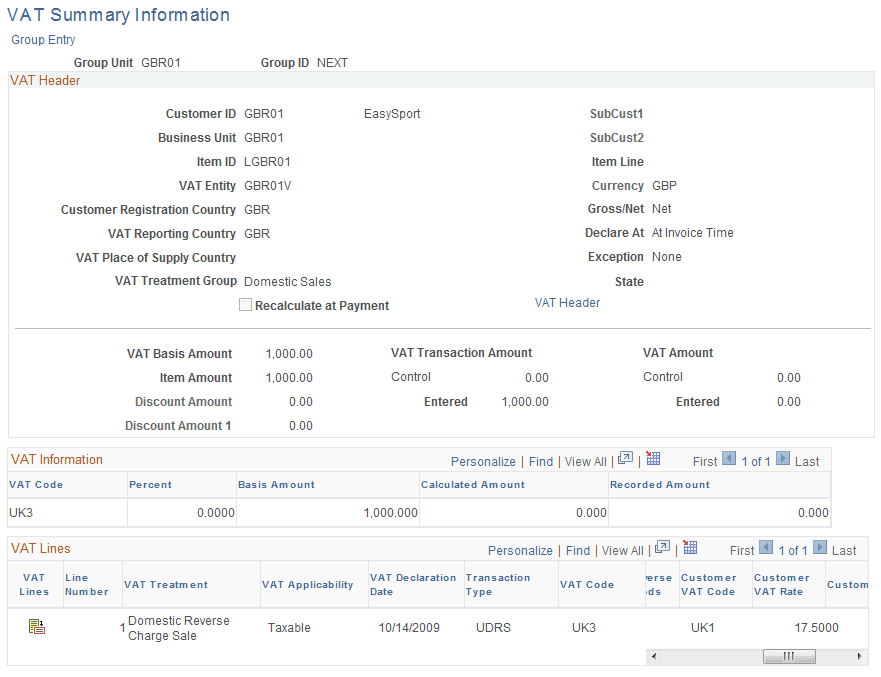This screenshot has height=677, width=881.
Task: Click the VAT Header link
Action: click(567, 302)
